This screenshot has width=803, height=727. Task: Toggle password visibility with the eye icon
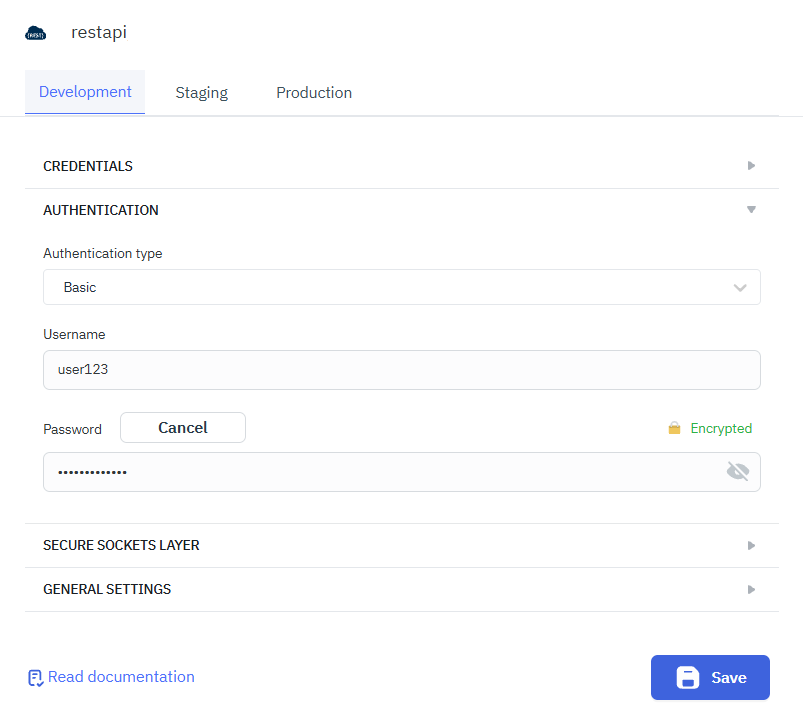click(738, 470)
